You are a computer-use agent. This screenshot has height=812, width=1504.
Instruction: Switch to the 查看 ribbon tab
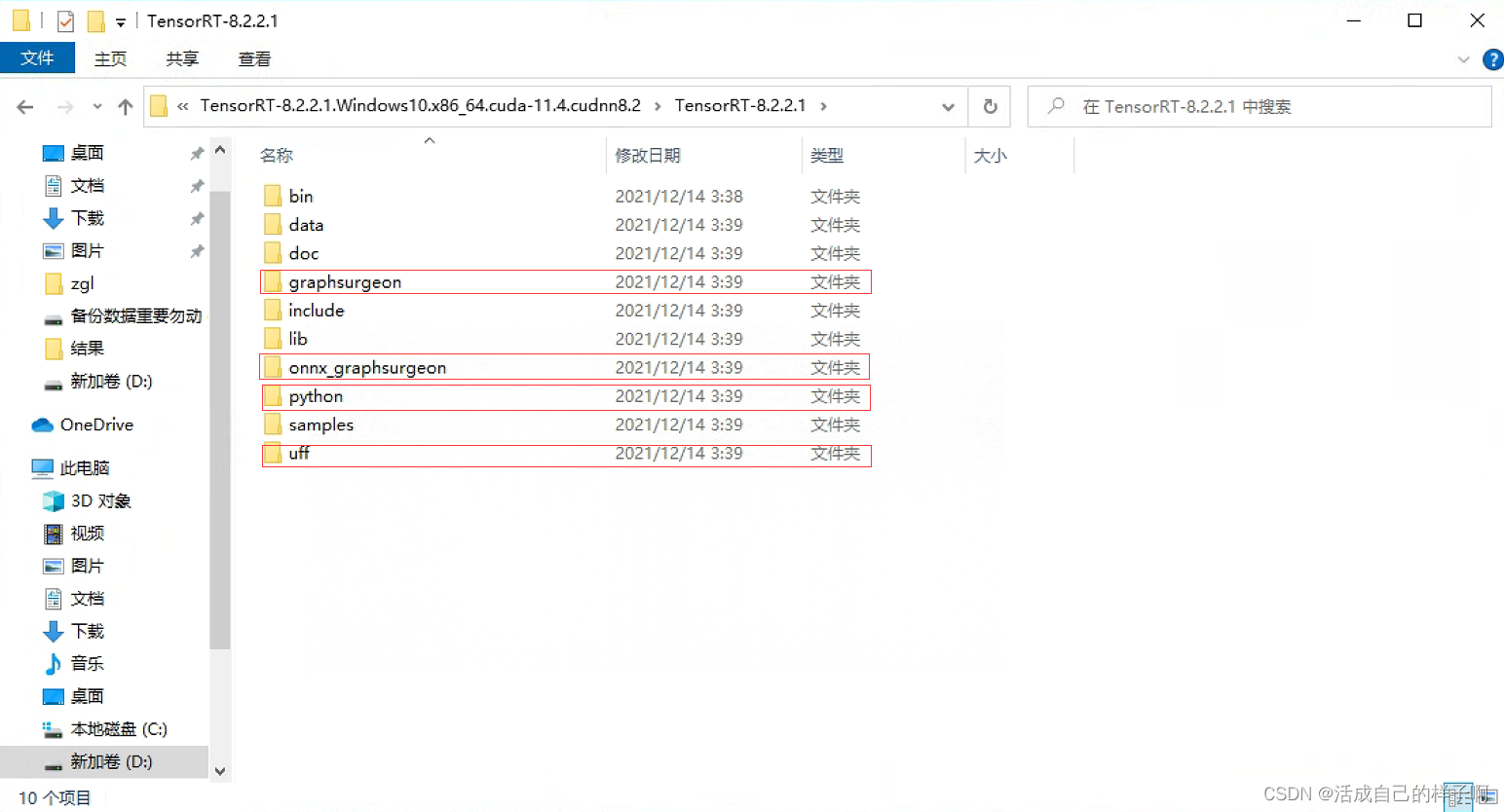tap(253, 58)
